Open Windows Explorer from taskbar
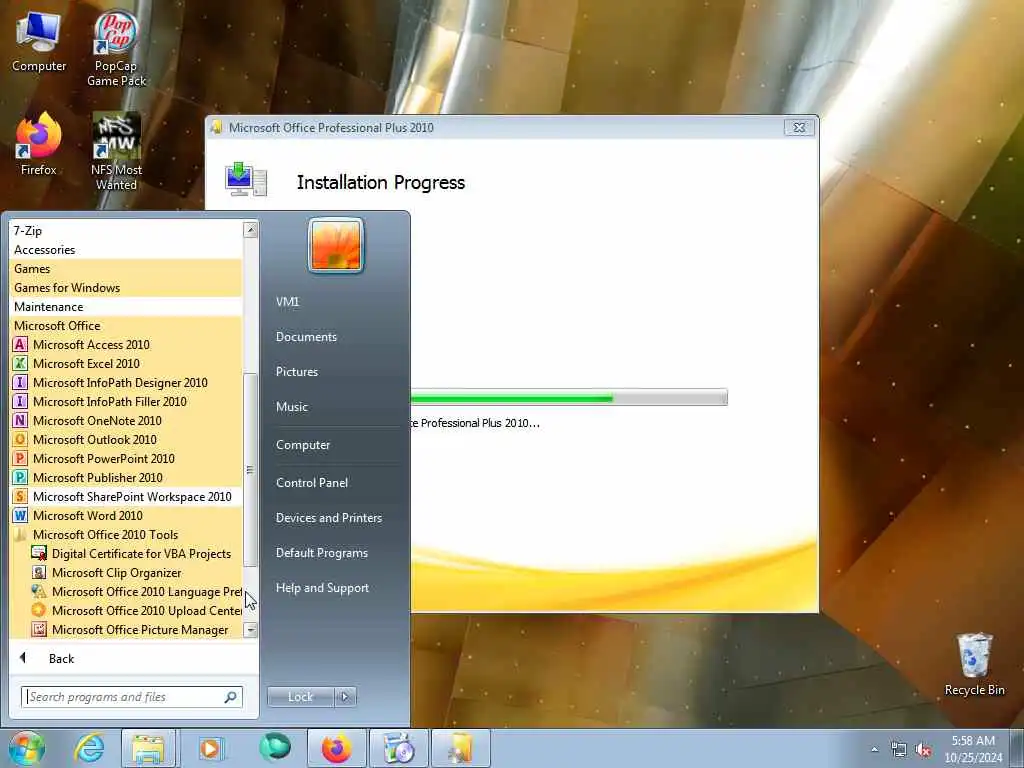Viewport: 1024px width, 768px height. point(148,748)
